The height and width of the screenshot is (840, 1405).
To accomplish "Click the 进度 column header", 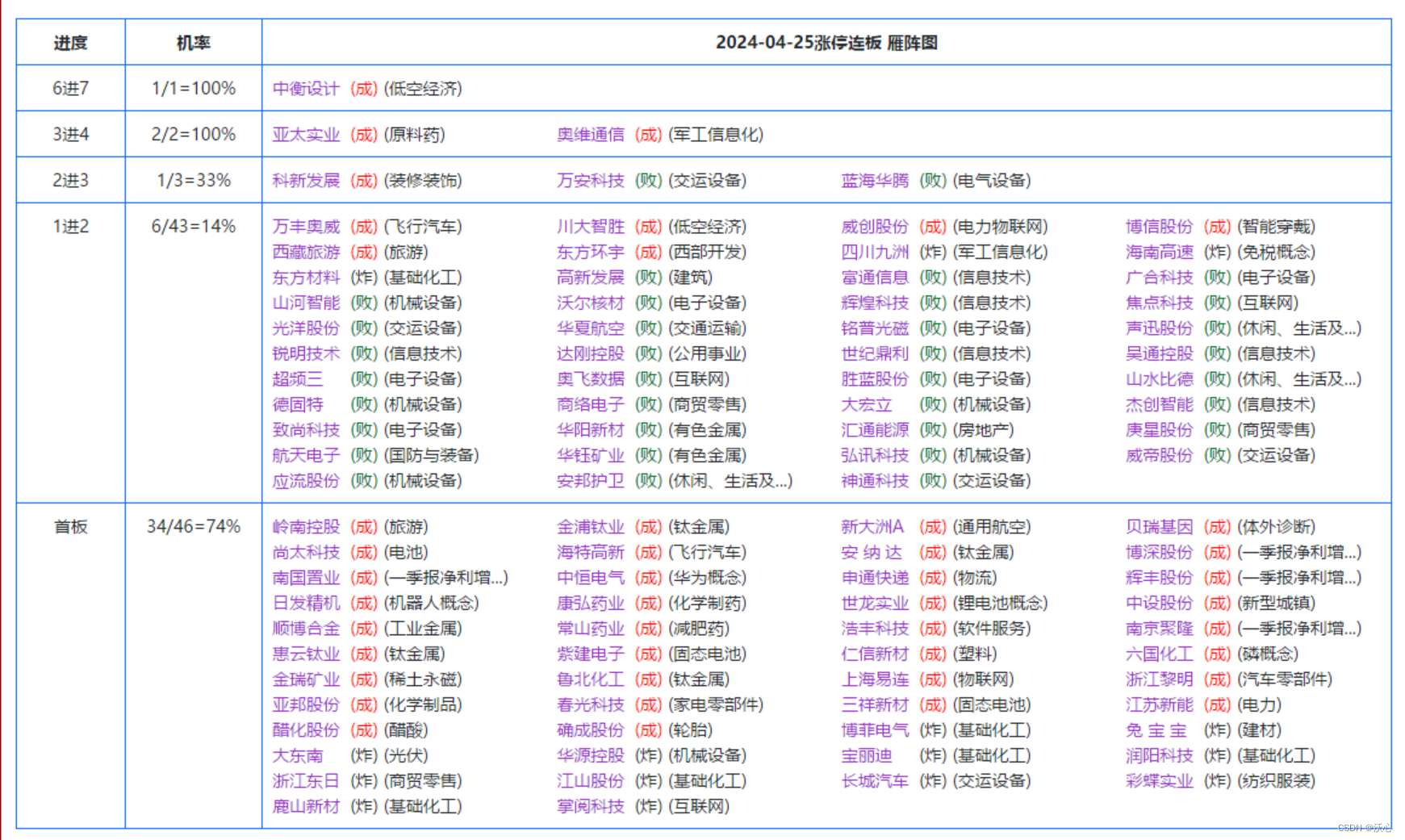I will click(71, 43).
